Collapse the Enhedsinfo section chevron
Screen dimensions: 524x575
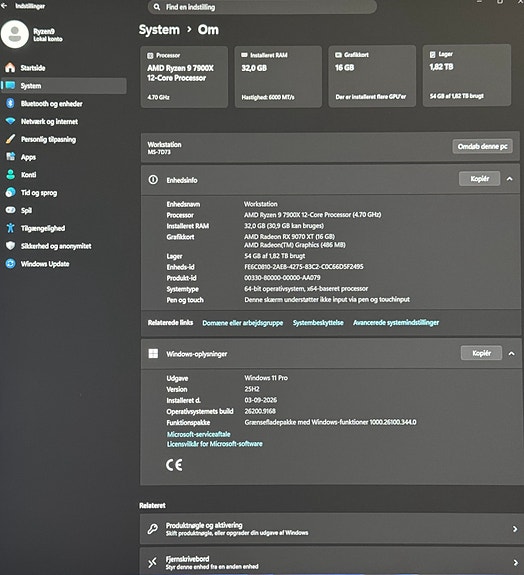pos(509,179)
